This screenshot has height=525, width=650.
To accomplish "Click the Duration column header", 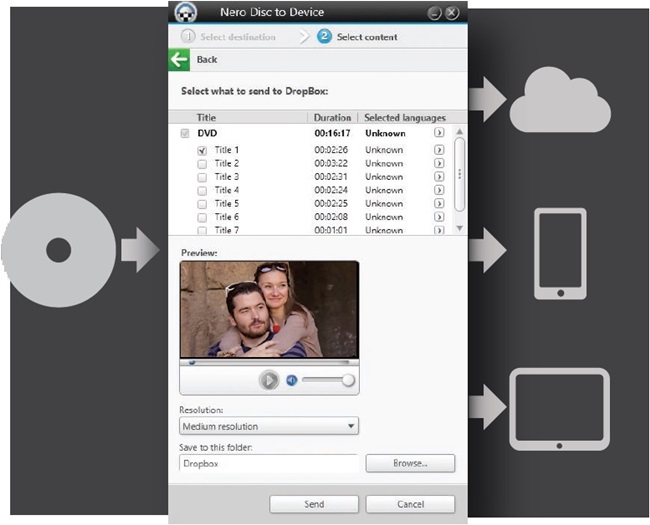I will point(332,118).
